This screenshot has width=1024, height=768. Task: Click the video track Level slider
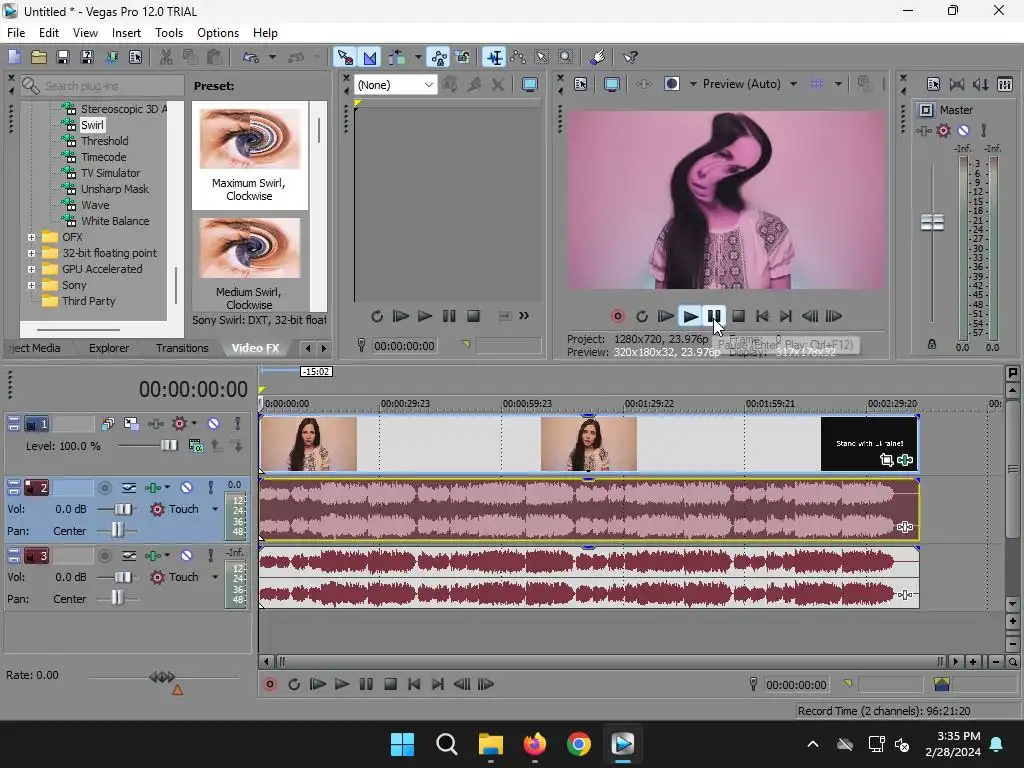[x=168, y=445]
